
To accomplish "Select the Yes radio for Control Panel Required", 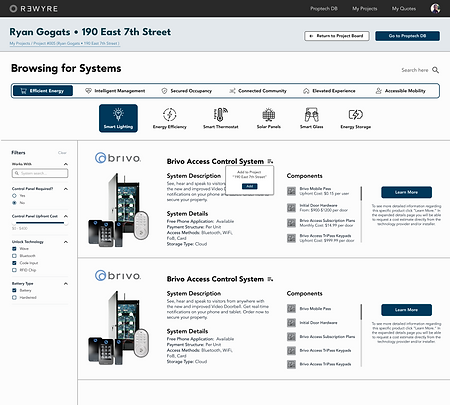I will point(14,196).
